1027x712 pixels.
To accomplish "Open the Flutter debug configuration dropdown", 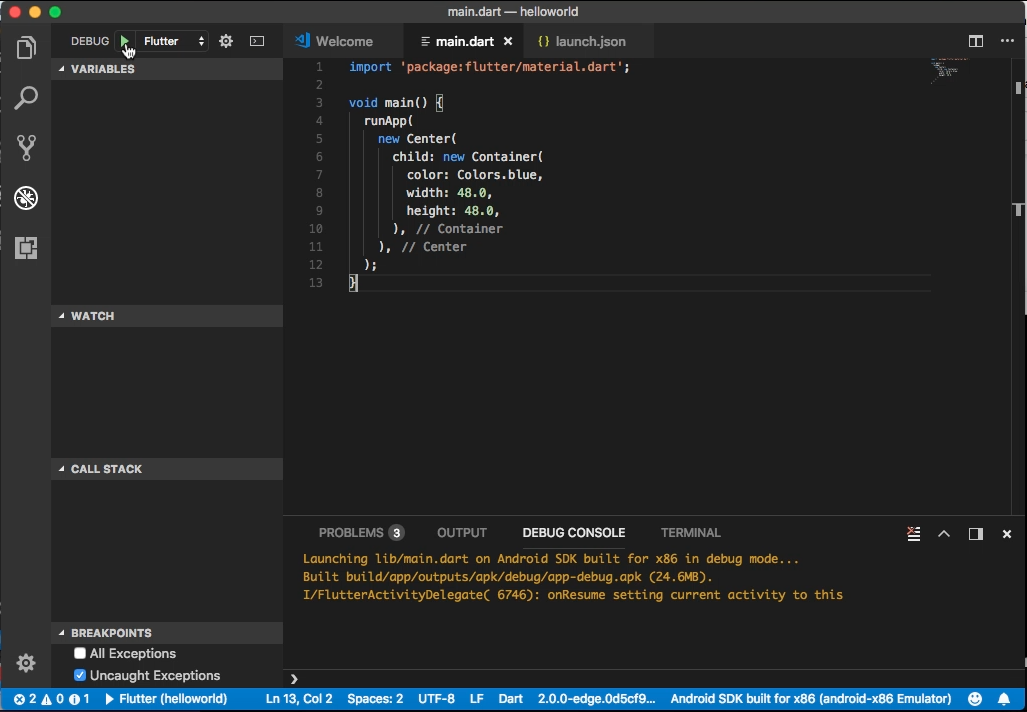I will click(174, 41).
